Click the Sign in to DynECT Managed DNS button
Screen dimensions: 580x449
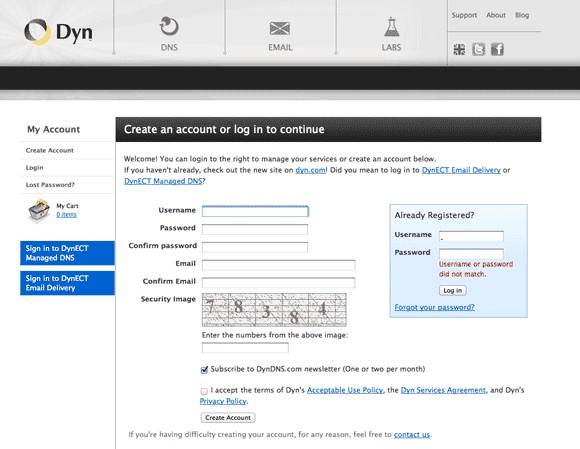tap(67, 253)
